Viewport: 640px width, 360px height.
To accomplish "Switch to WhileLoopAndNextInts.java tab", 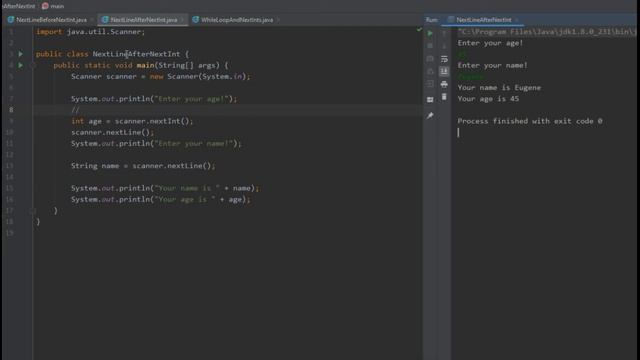I will pyautogui.click(x=237, y=20).
